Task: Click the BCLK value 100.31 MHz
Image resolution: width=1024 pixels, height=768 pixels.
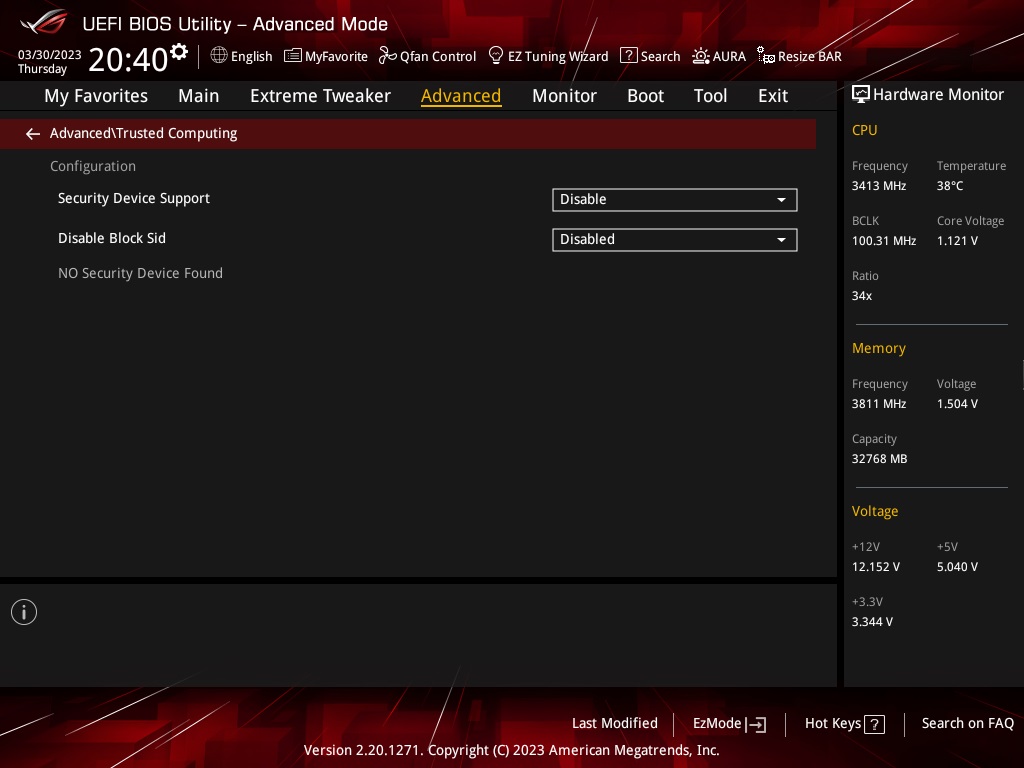Action: point(884,241)
